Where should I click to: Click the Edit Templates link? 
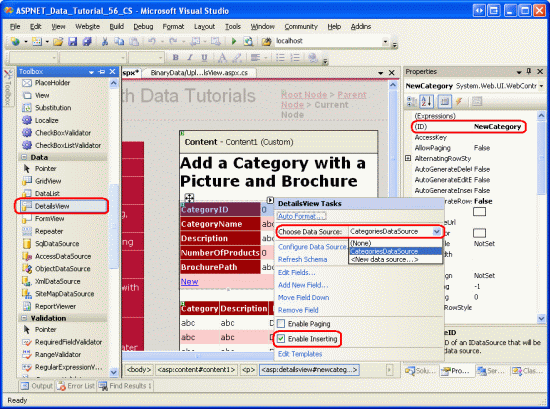click(x=300, y=354)
